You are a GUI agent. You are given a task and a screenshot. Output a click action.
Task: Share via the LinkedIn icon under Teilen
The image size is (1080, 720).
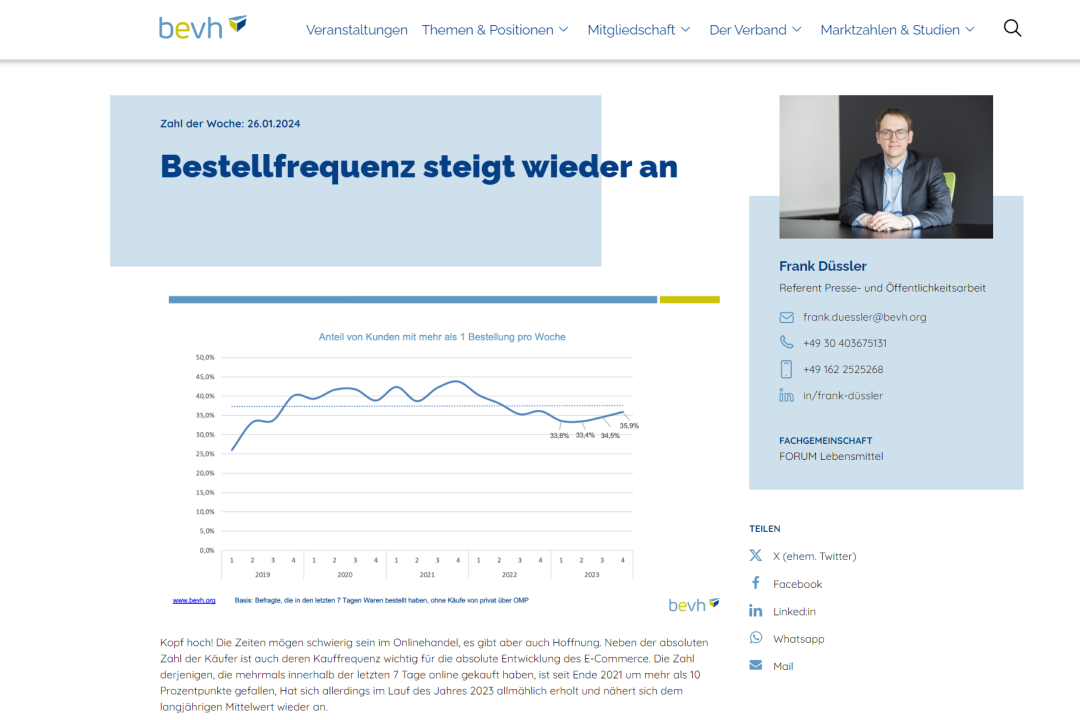click(x=756, y=611)
